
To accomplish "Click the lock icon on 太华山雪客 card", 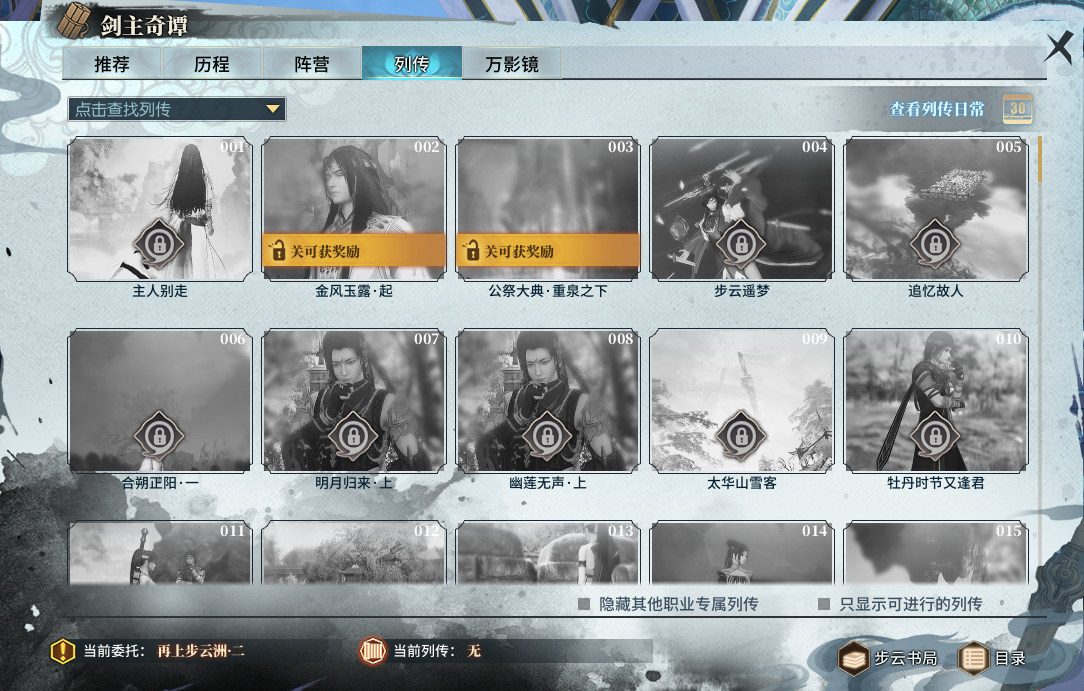I will pos(741,436).
